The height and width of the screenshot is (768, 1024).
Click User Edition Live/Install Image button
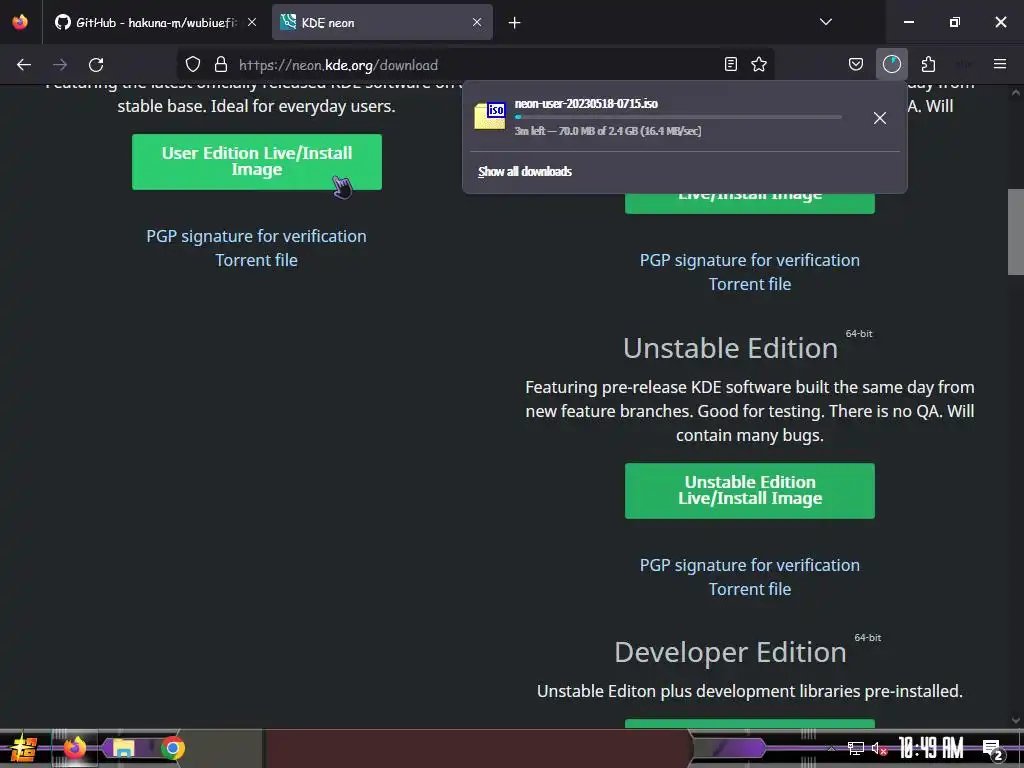257,162
